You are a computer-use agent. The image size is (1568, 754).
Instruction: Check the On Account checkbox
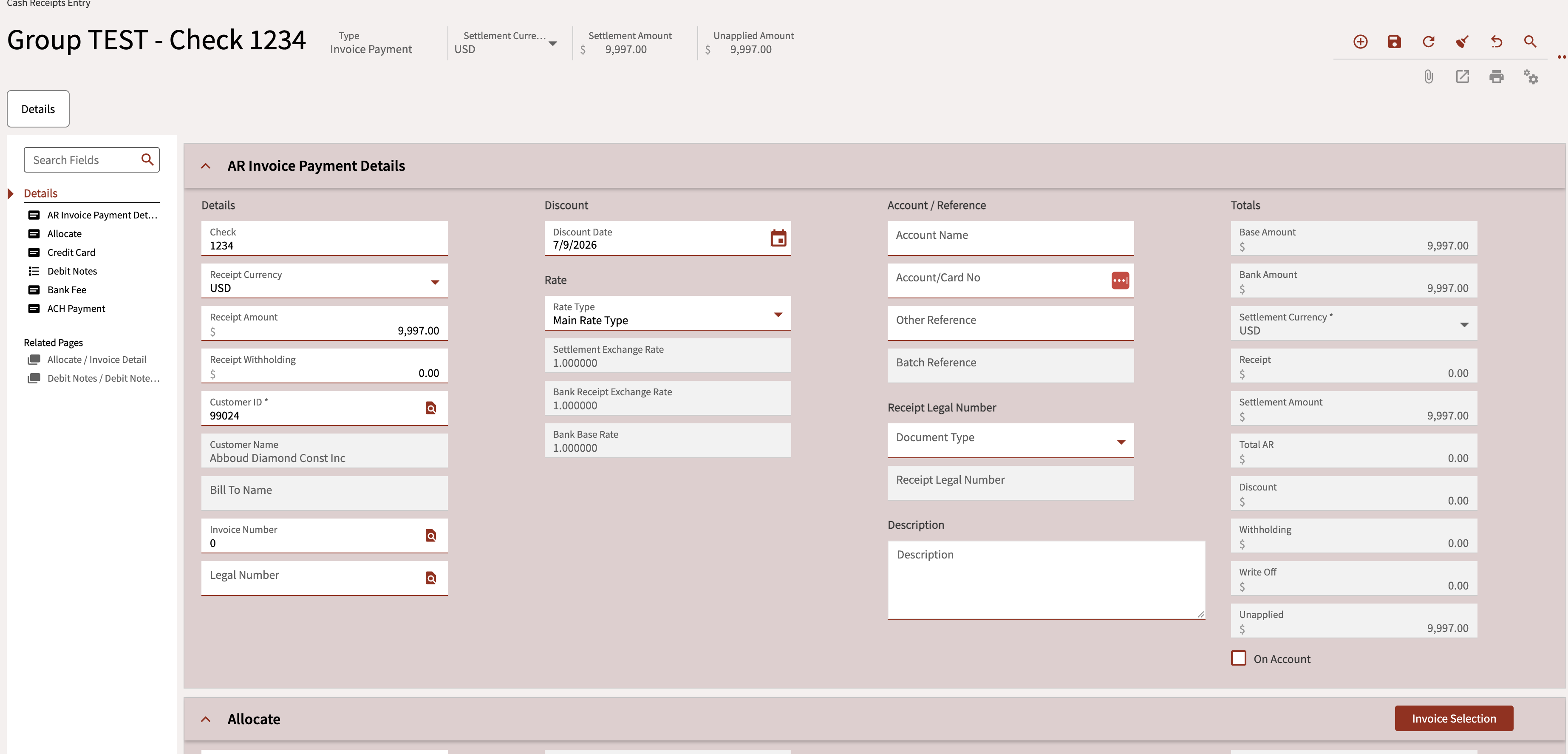[1238, 658]
